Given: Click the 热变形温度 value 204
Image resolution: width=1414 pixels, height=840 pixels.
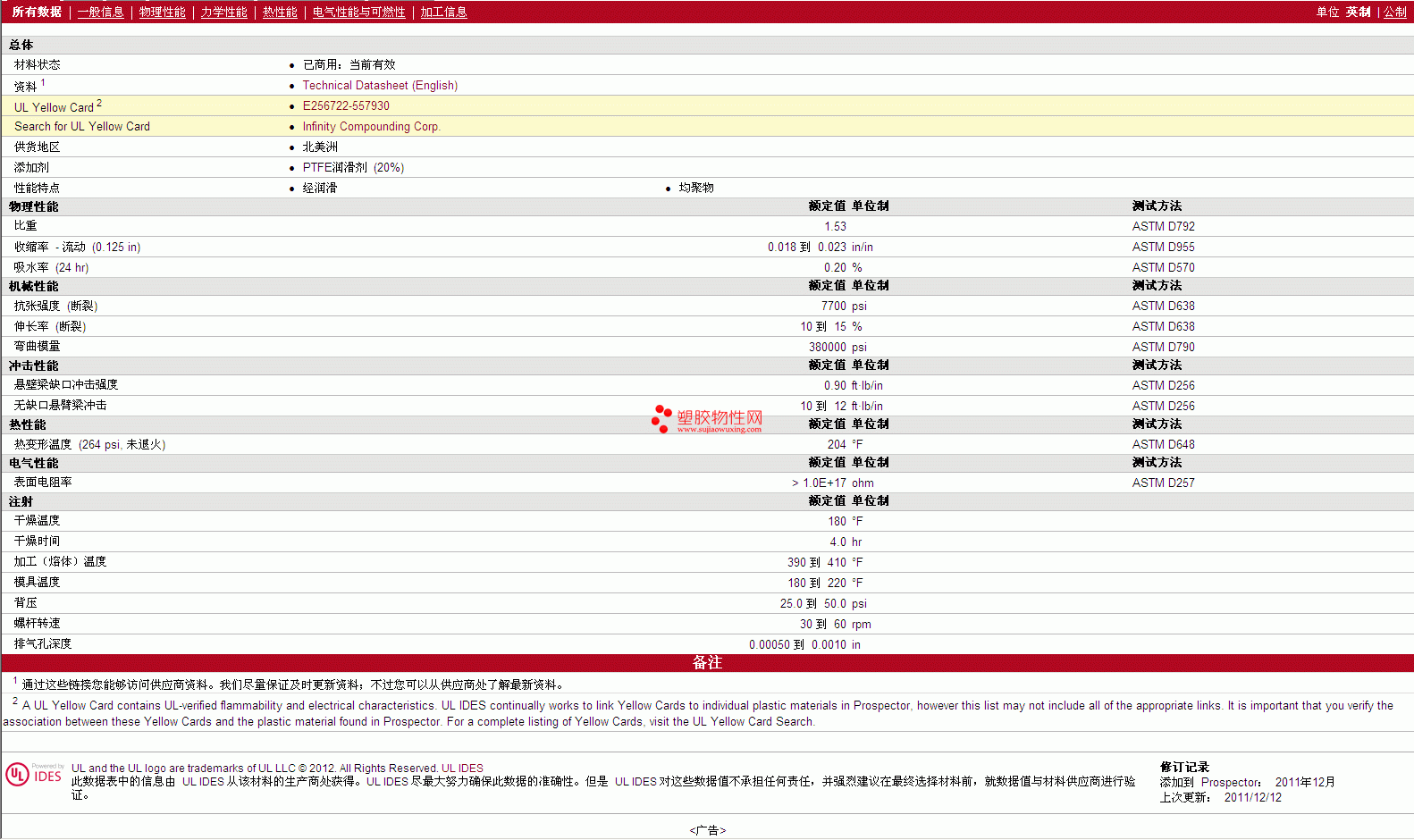Looking at the screenshot, I should (837, 444).
